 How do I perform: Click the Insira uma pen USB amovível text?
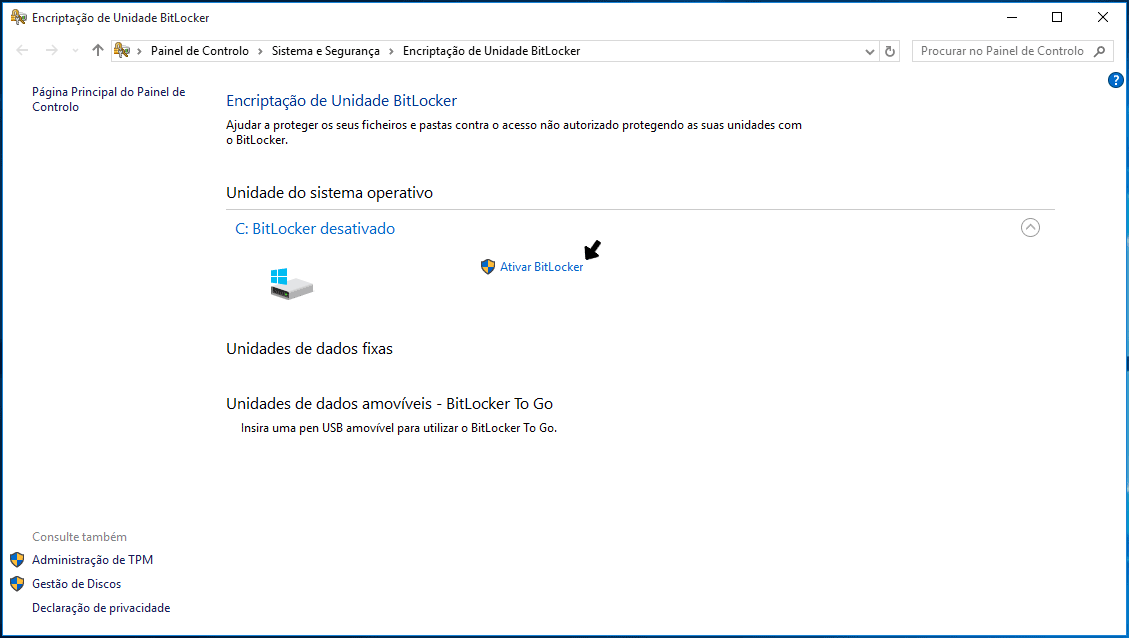click(399, 428)
